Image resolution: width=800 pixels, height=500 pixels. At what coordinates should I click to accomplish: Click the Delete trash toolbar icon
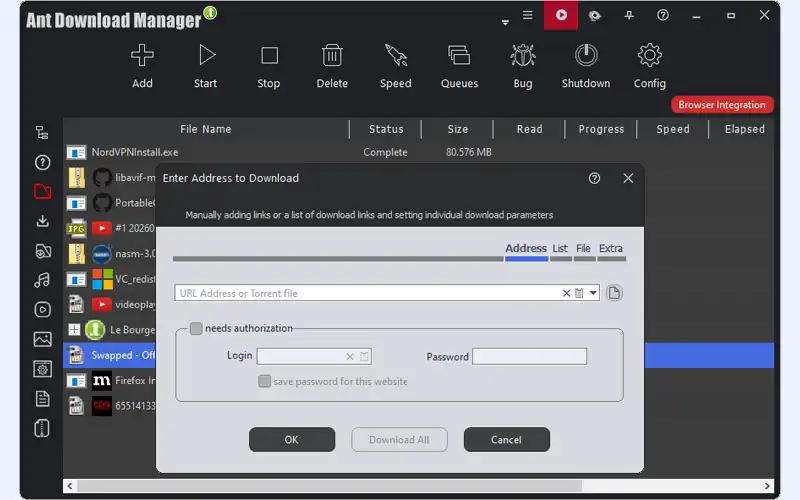click(x=332, y=55)
